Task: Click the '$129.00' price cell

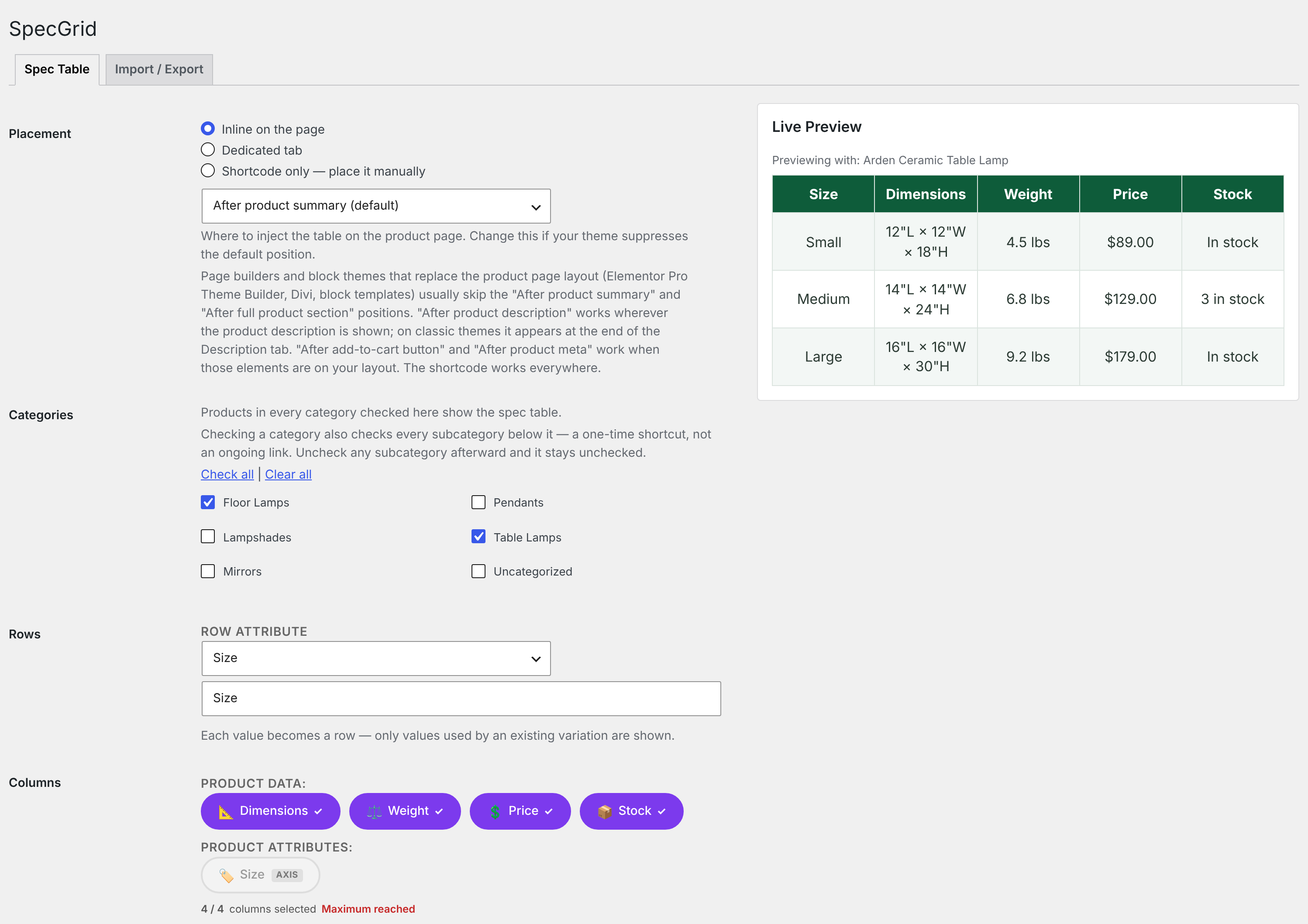Action: 1130,299
